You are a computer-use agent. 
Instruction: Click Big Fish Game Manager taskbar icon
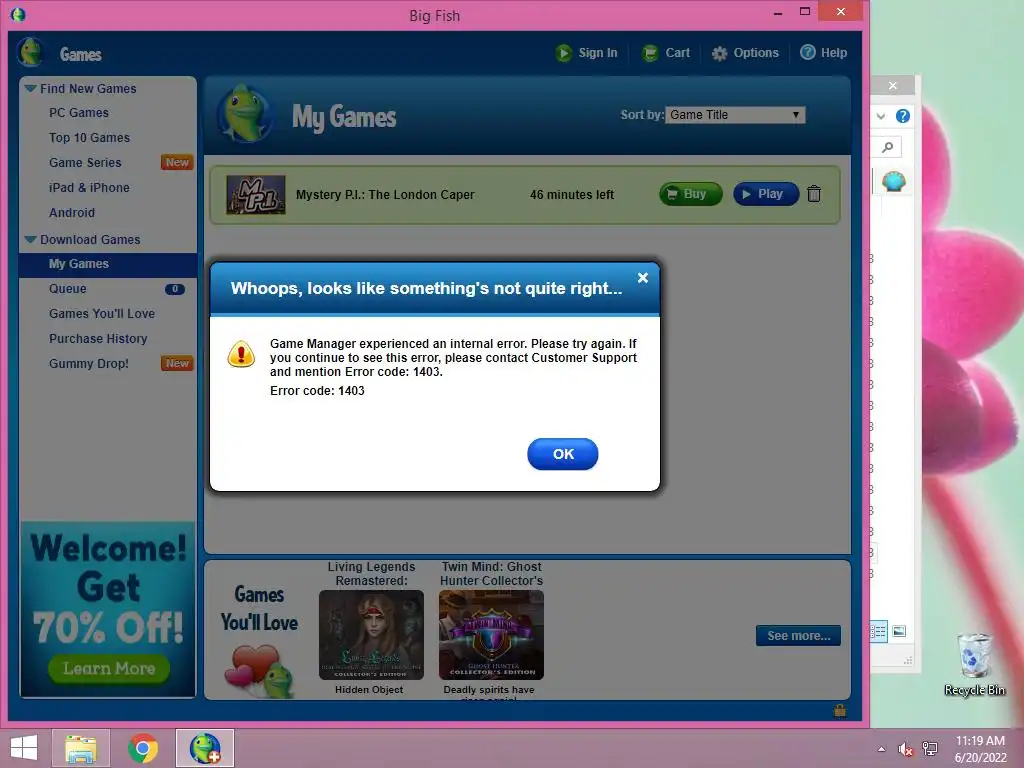point(205,748)
